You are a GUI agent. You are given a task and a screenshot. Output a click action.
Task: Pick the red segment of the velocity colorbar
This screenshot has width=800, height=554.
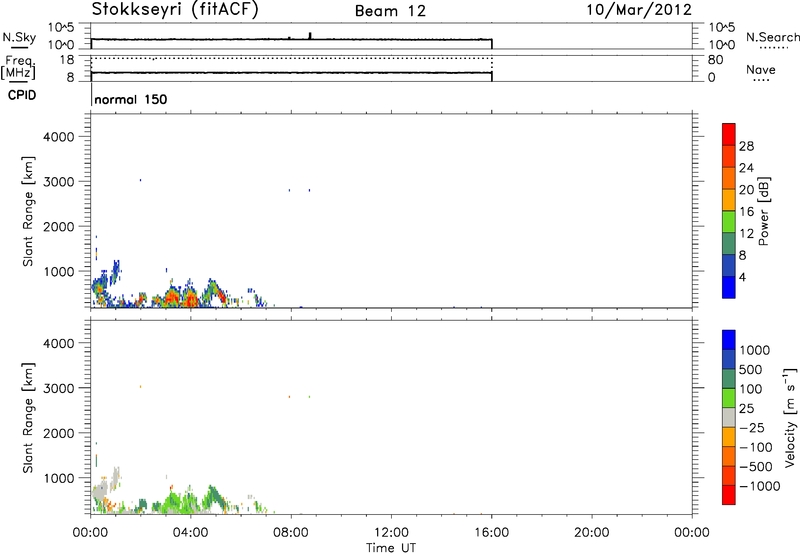(729, 495)
